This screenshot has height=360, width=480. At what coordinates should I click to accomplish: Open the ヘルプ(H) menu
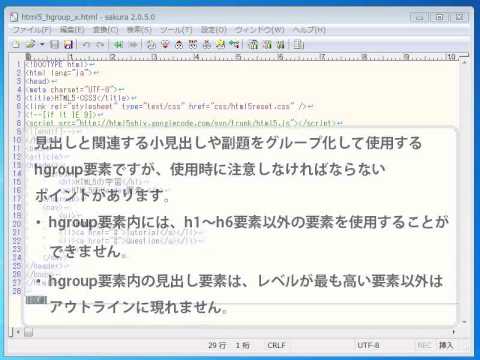tap(309, 30)
